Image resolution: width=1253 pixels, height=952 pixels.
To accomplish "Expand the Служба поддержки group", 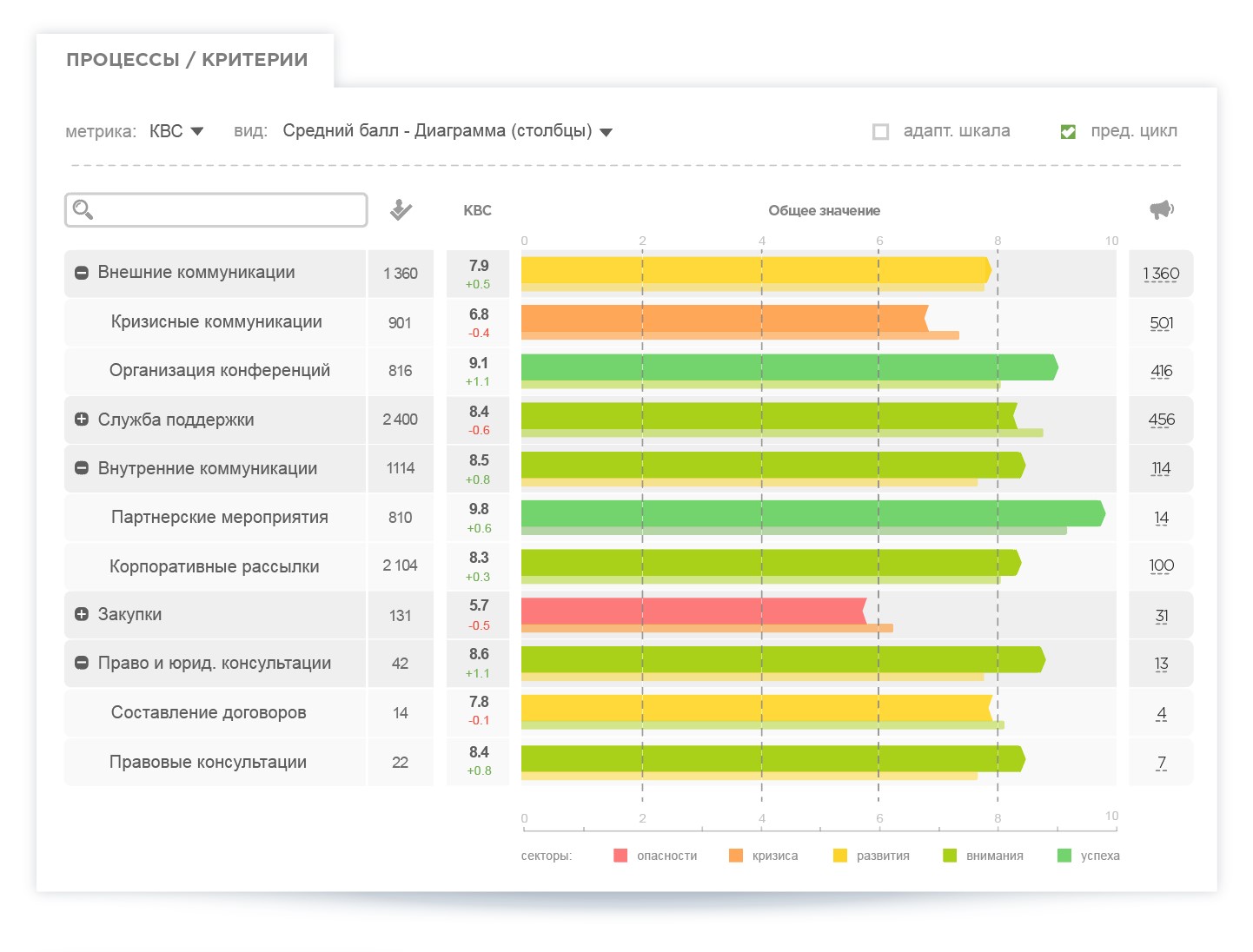I will (x=82, y=420).
